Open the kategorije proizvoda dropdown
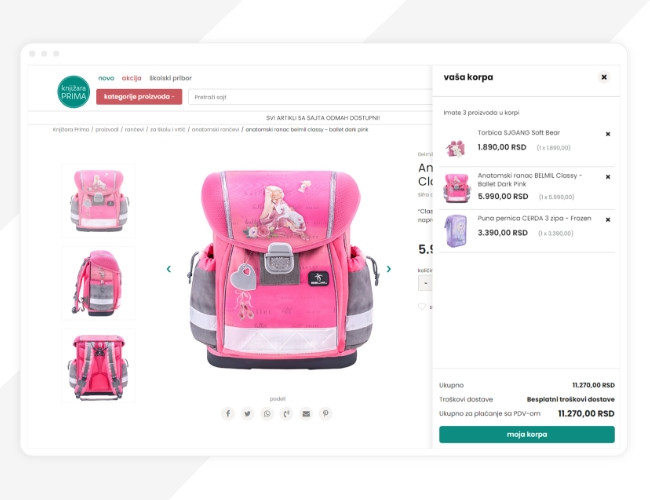The height and width of the screenshot is (500, 650). tap(139, 97)
